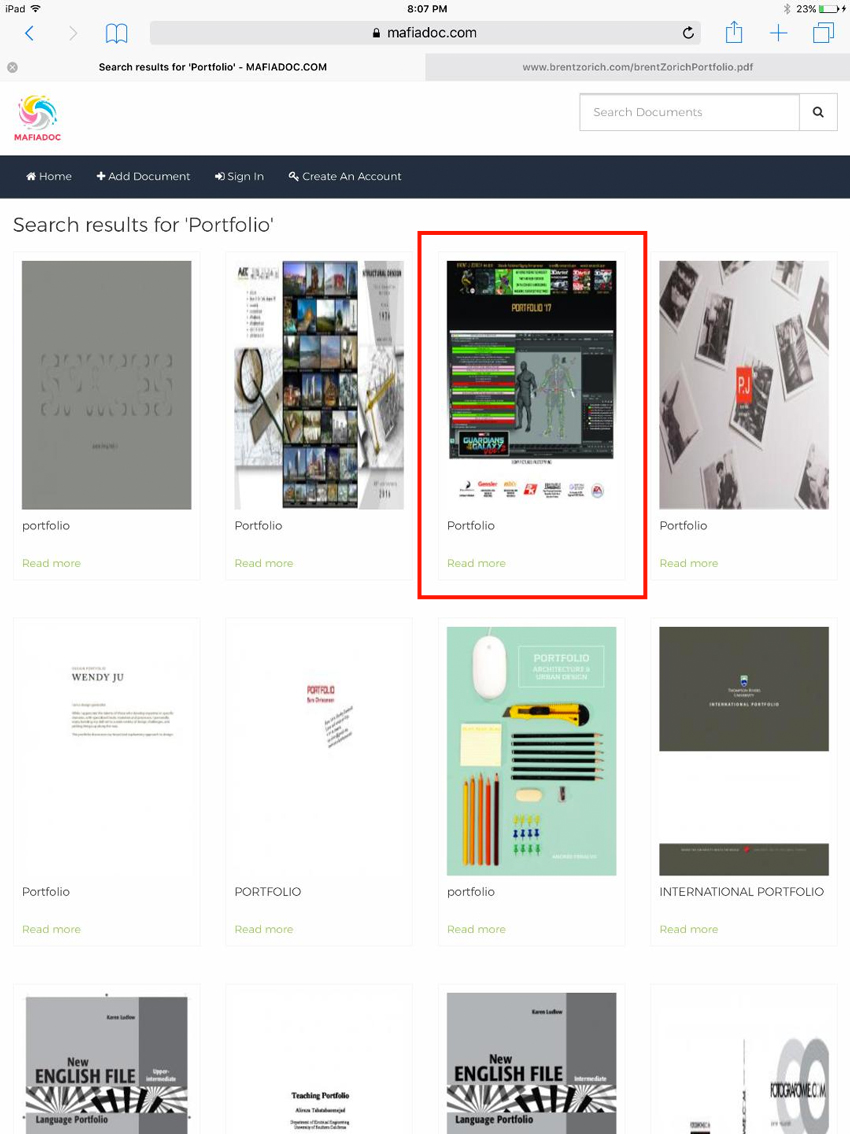Click the Portfolio title under Wendy Ju cover

pos(46,892)
